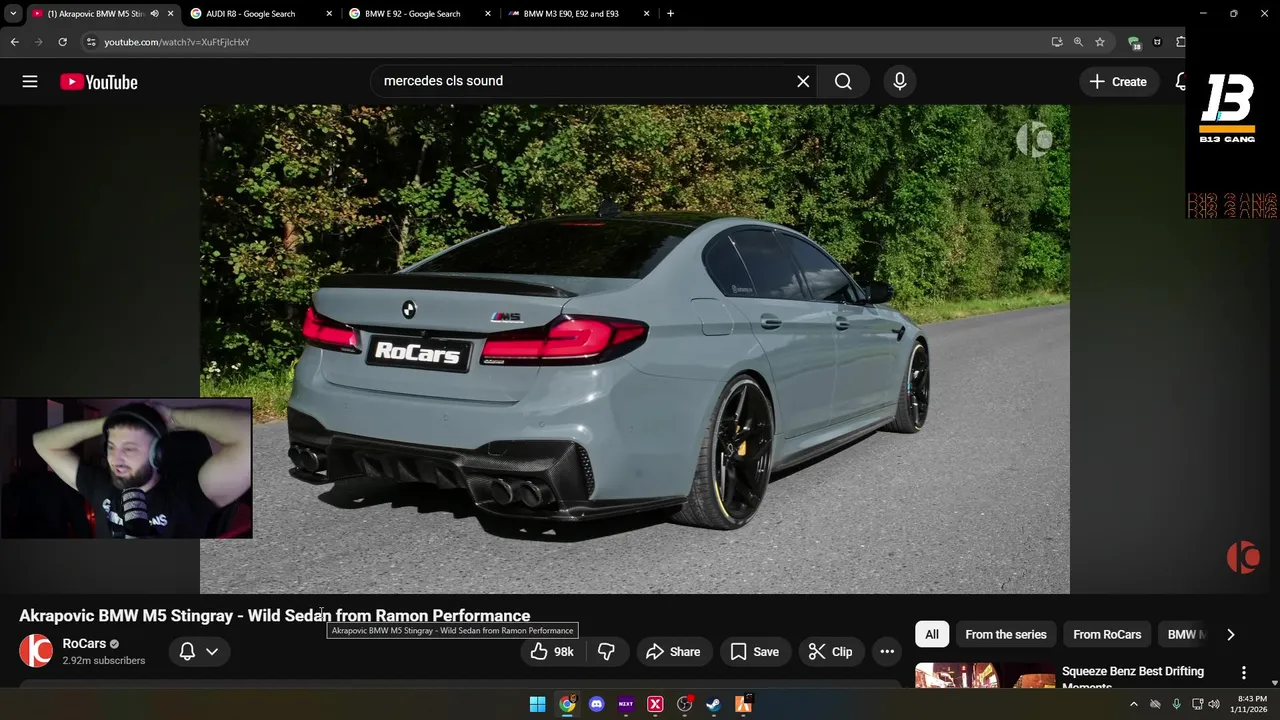This screenshot has width=1280, height=720.
Task: Go back in browser history
Action: point(14,42)
